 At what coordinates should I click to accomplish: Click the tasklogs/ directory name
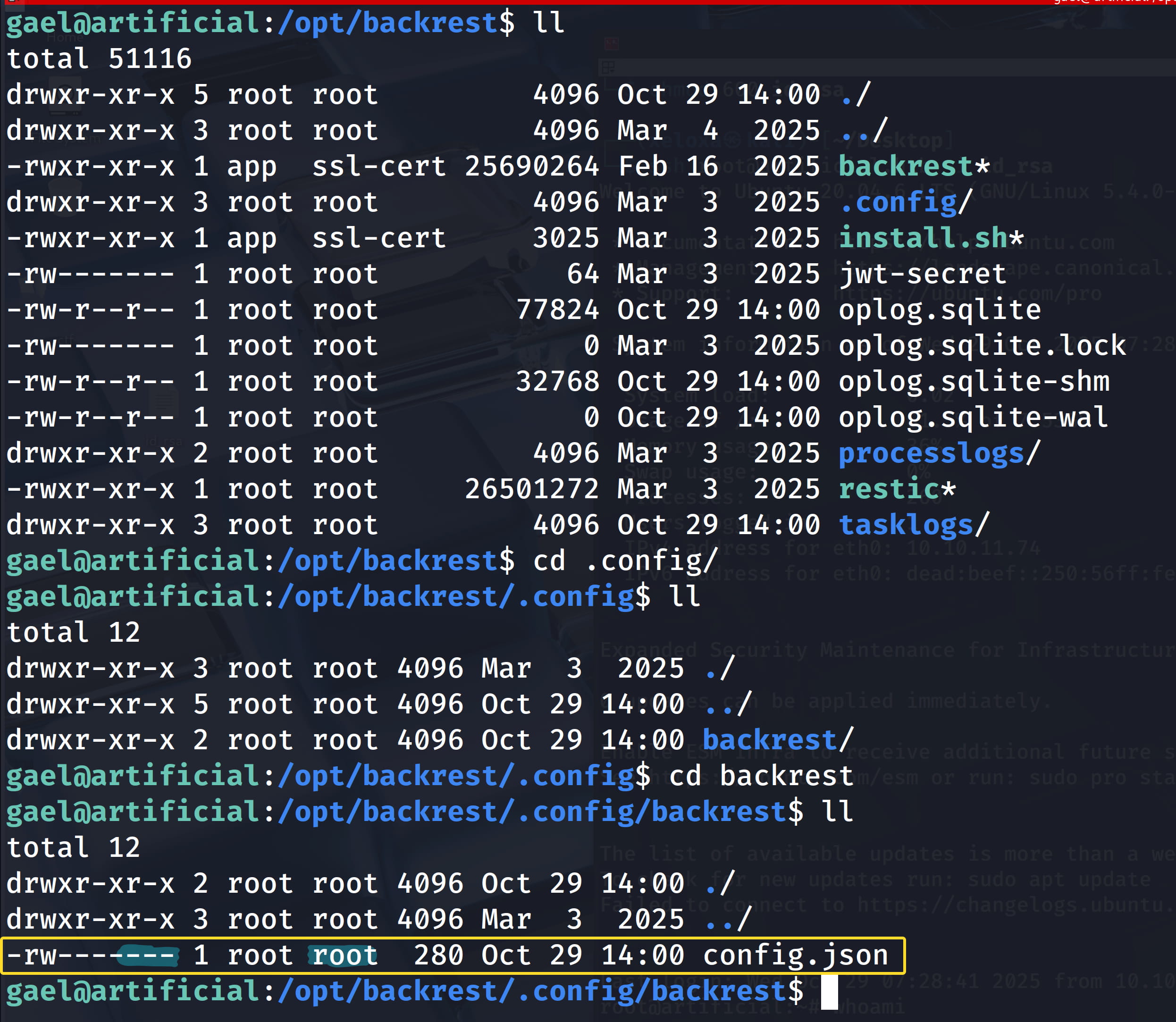click(x=913, y=525)
